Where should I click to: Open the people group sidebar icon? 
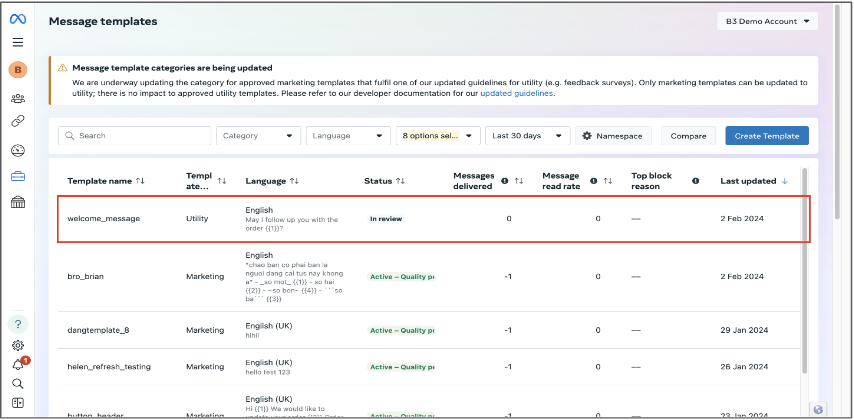pyautogui.click(x=18, y=99)
